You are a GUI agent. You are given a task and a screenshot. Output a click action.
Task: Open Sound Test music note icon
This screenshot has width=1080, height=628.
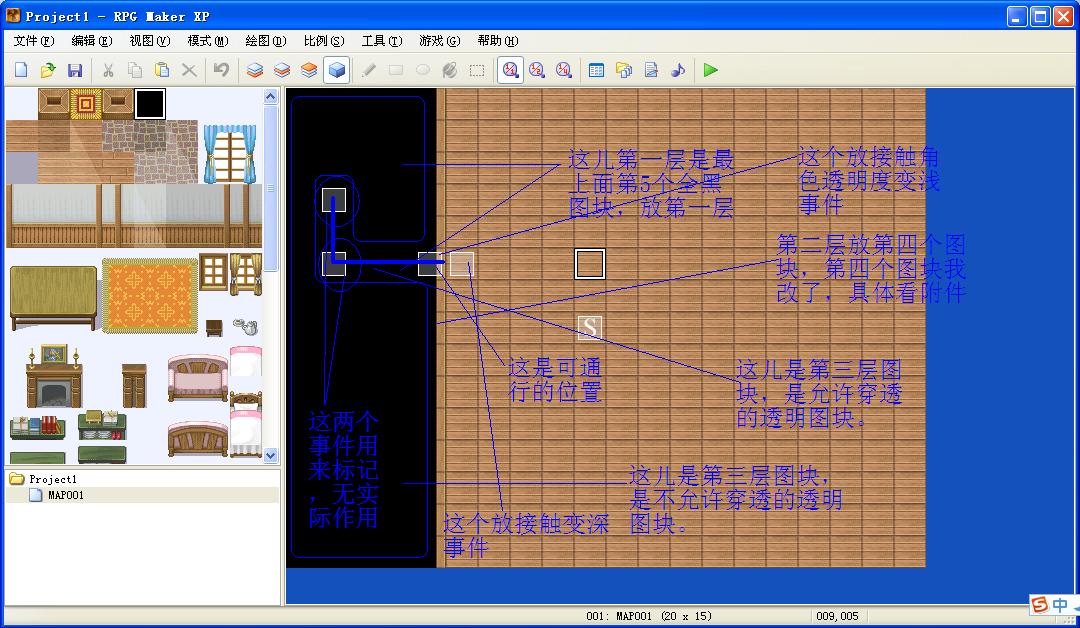(678, 70)
